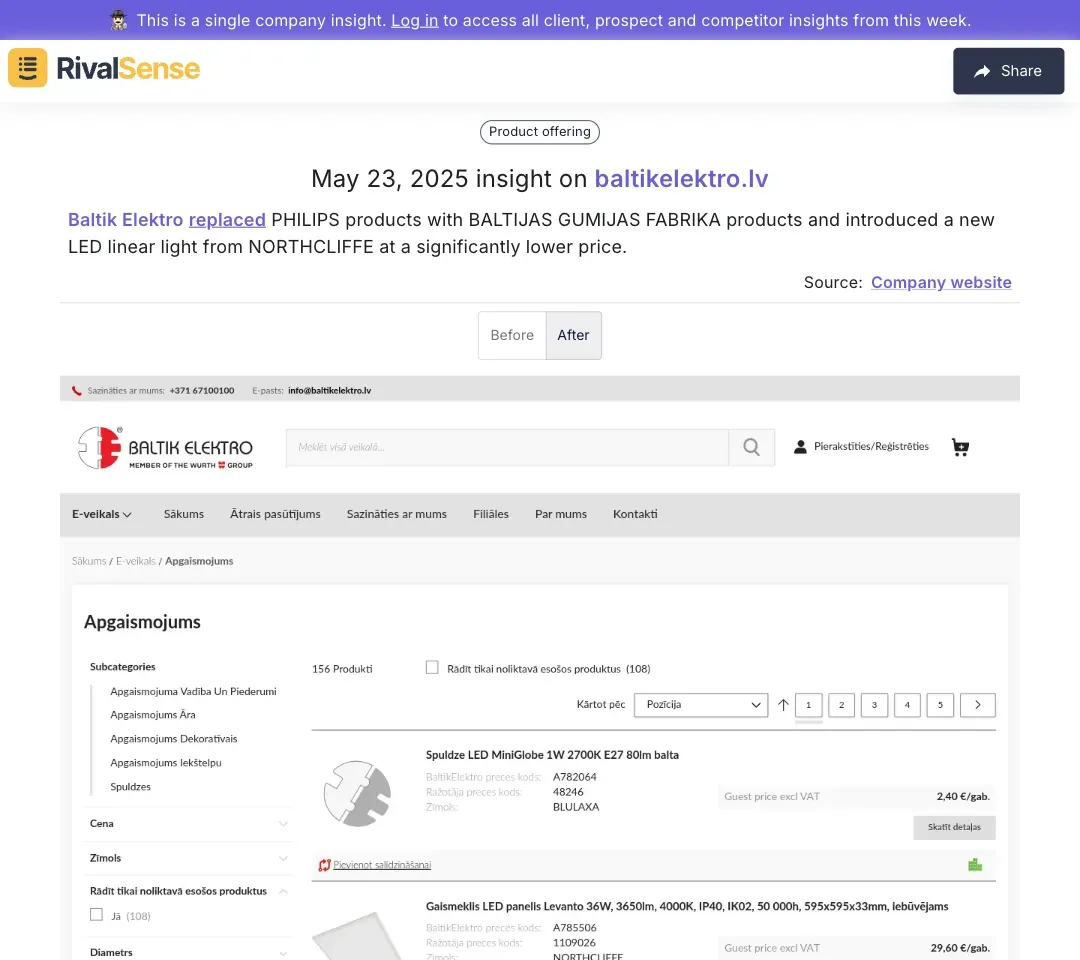Go to page 2 of products
This screenshot has height=960, width=1080.
[x=841, y=705]
